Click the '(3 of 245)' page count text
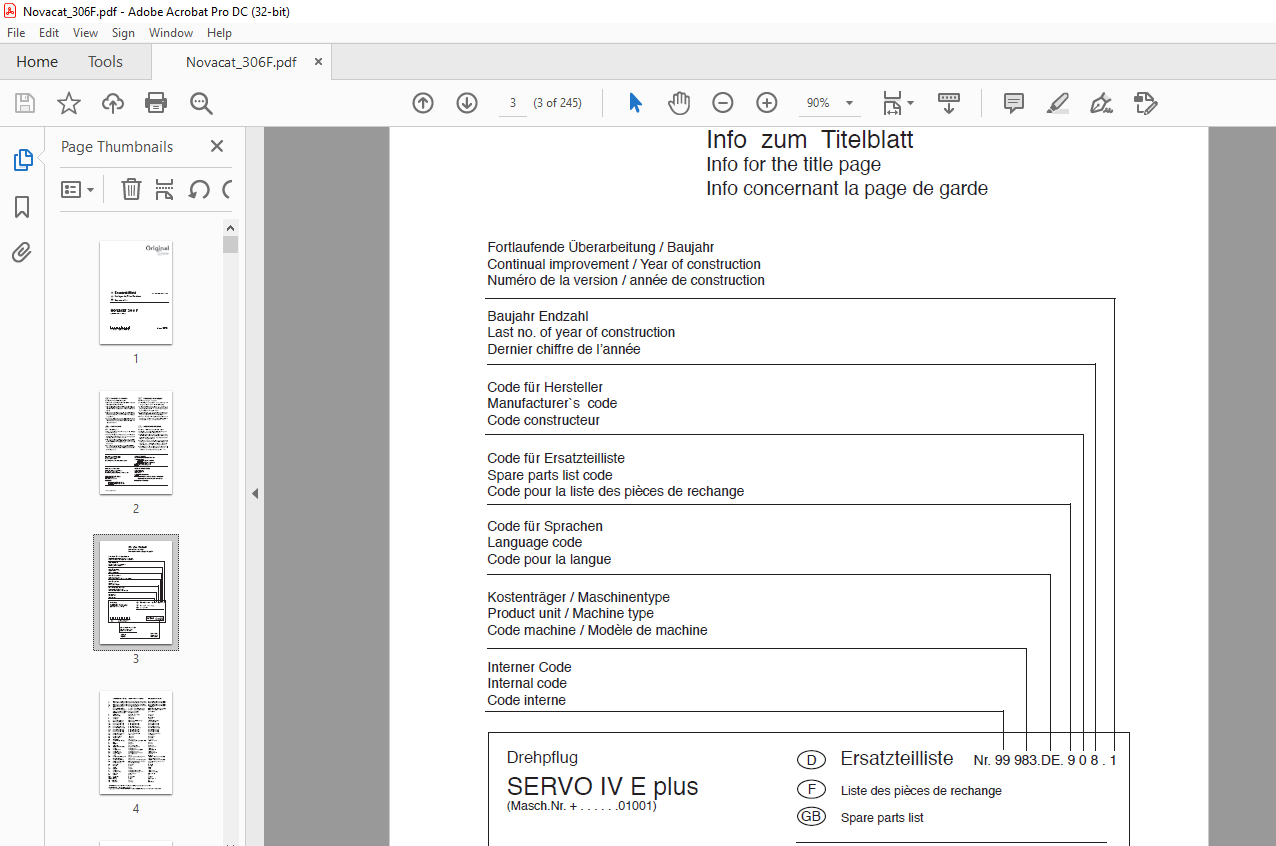Viewport: 1276px width, 846px height. pyautogui.click(x=557, y=103)
